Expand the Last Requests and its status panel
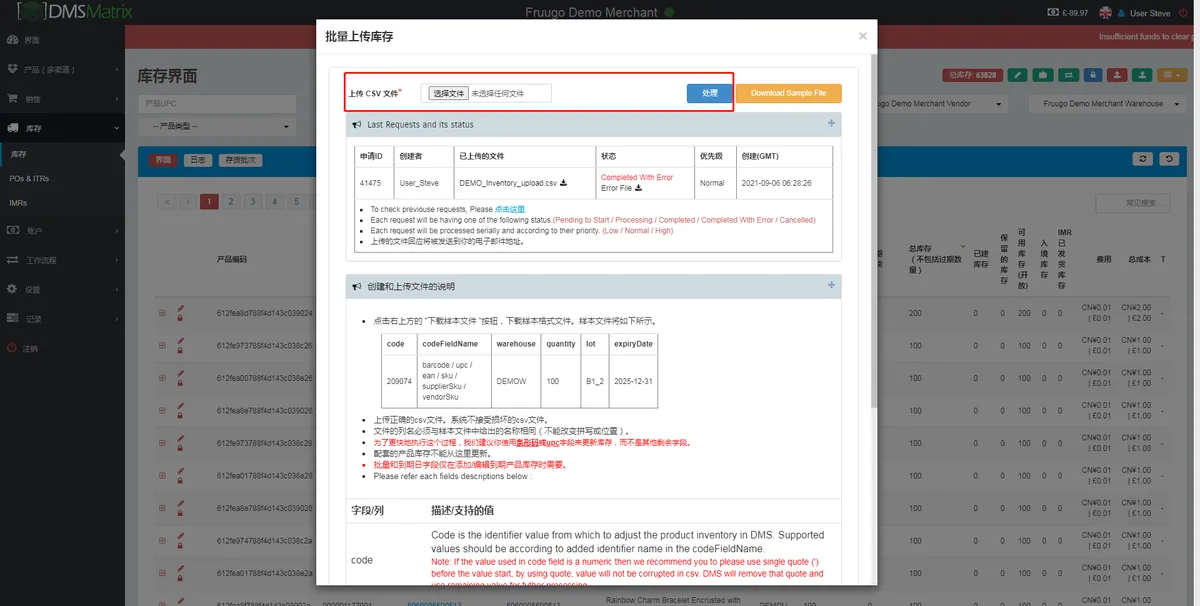Screen dimensions: 1200x606 pos(831,124)
